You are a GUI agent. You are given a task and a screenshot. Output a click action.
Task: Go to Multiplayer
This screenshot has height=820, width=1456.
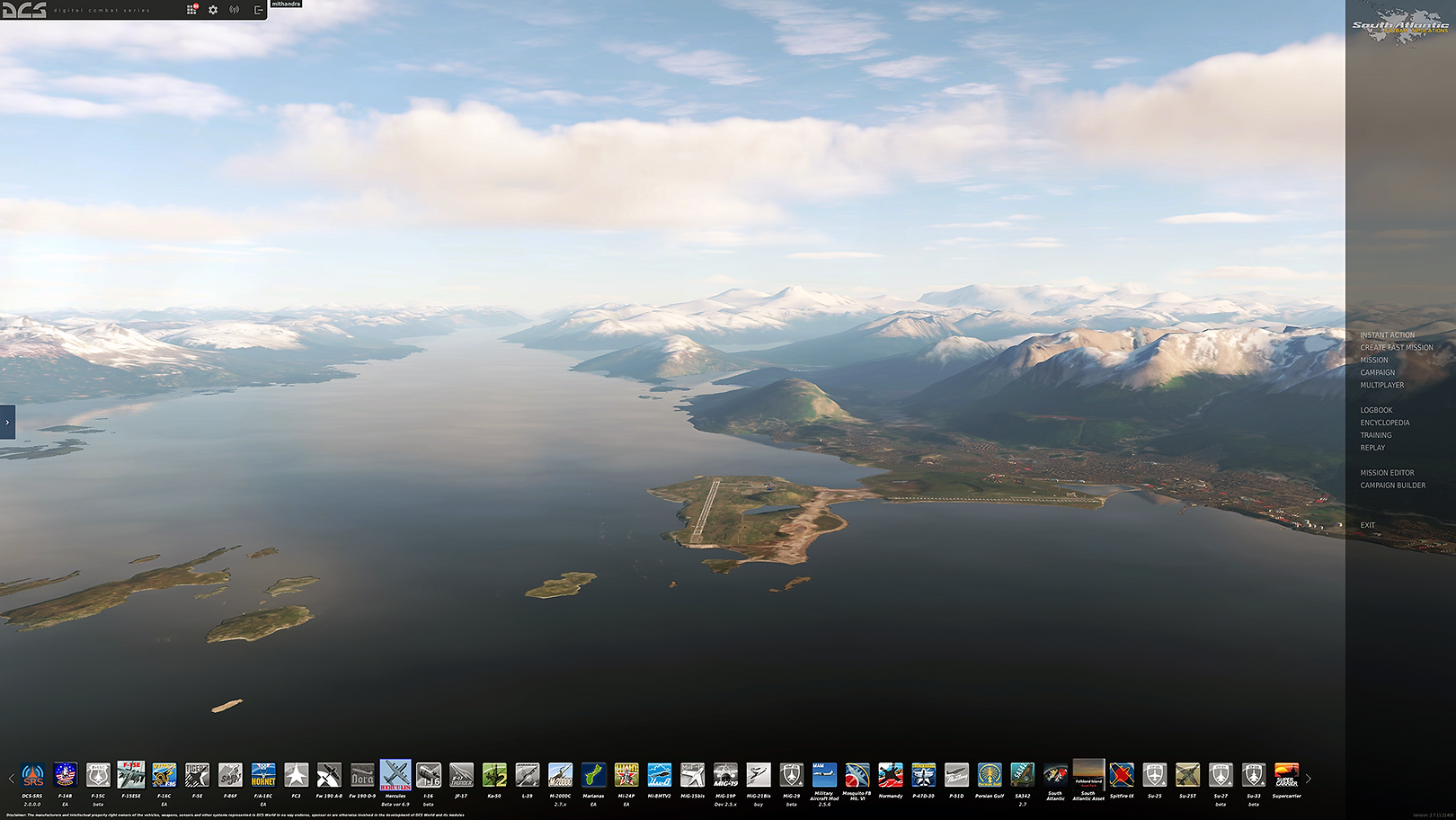pos(1382,386)
